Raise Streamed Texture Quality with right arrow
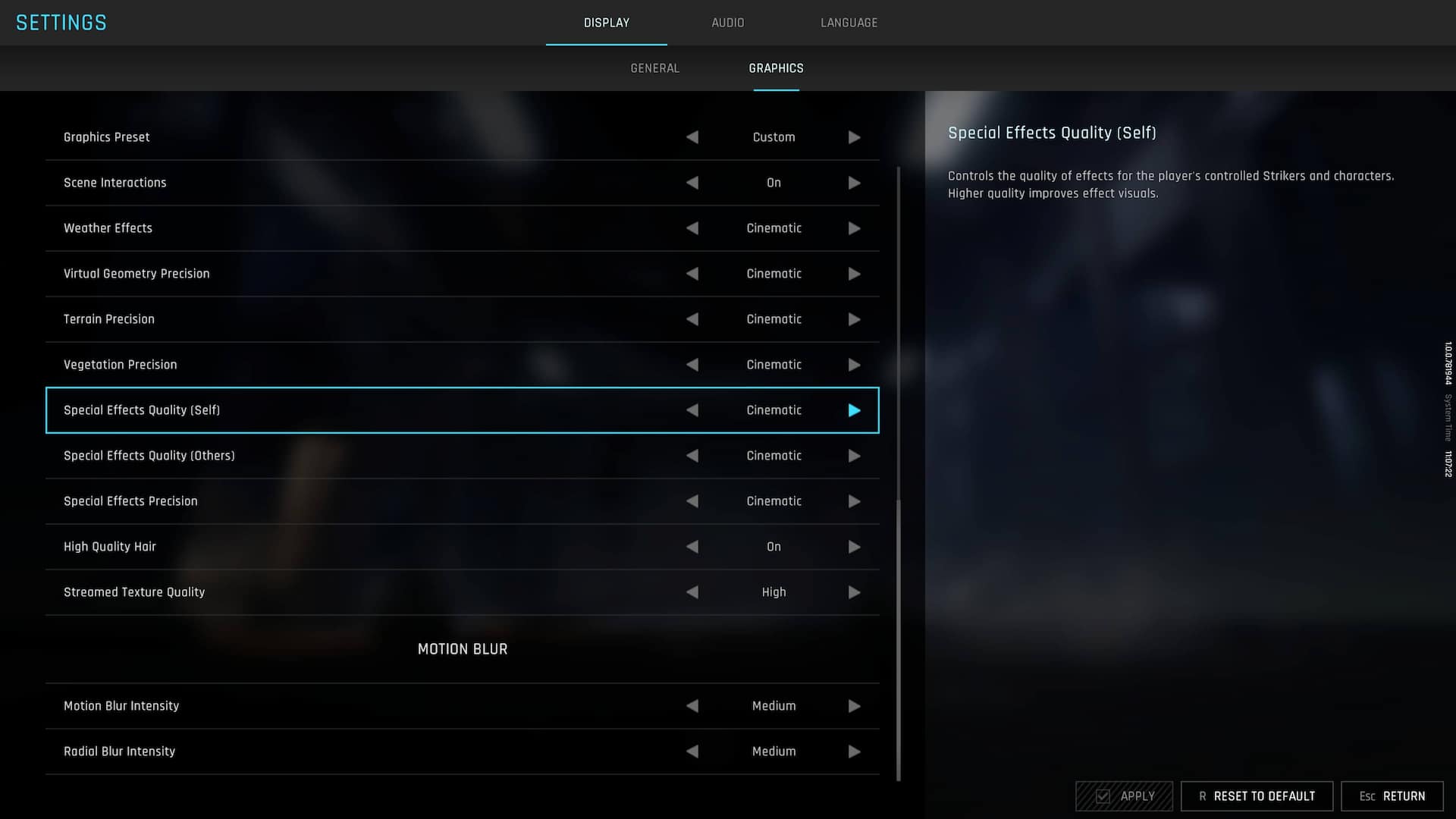This screenshot has height=819, width=1456. click(854, 592)
